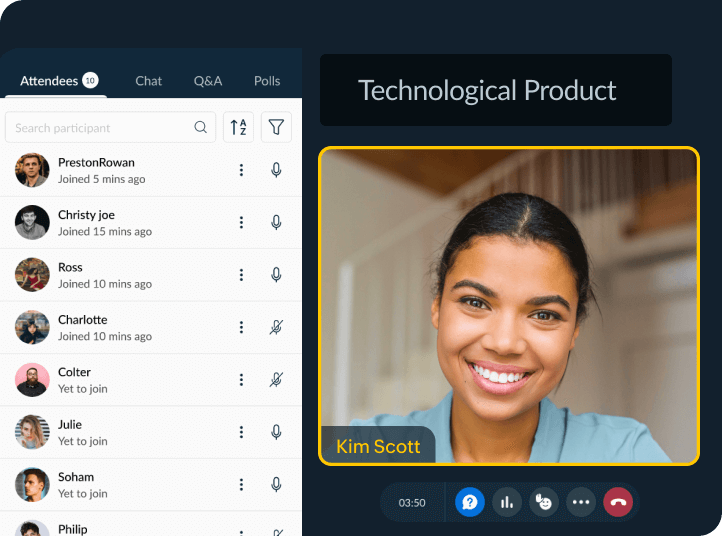Click 'Joined 5 mins ago' text
The height and width of the screenshot is (536, 722).
coord(101,179)
